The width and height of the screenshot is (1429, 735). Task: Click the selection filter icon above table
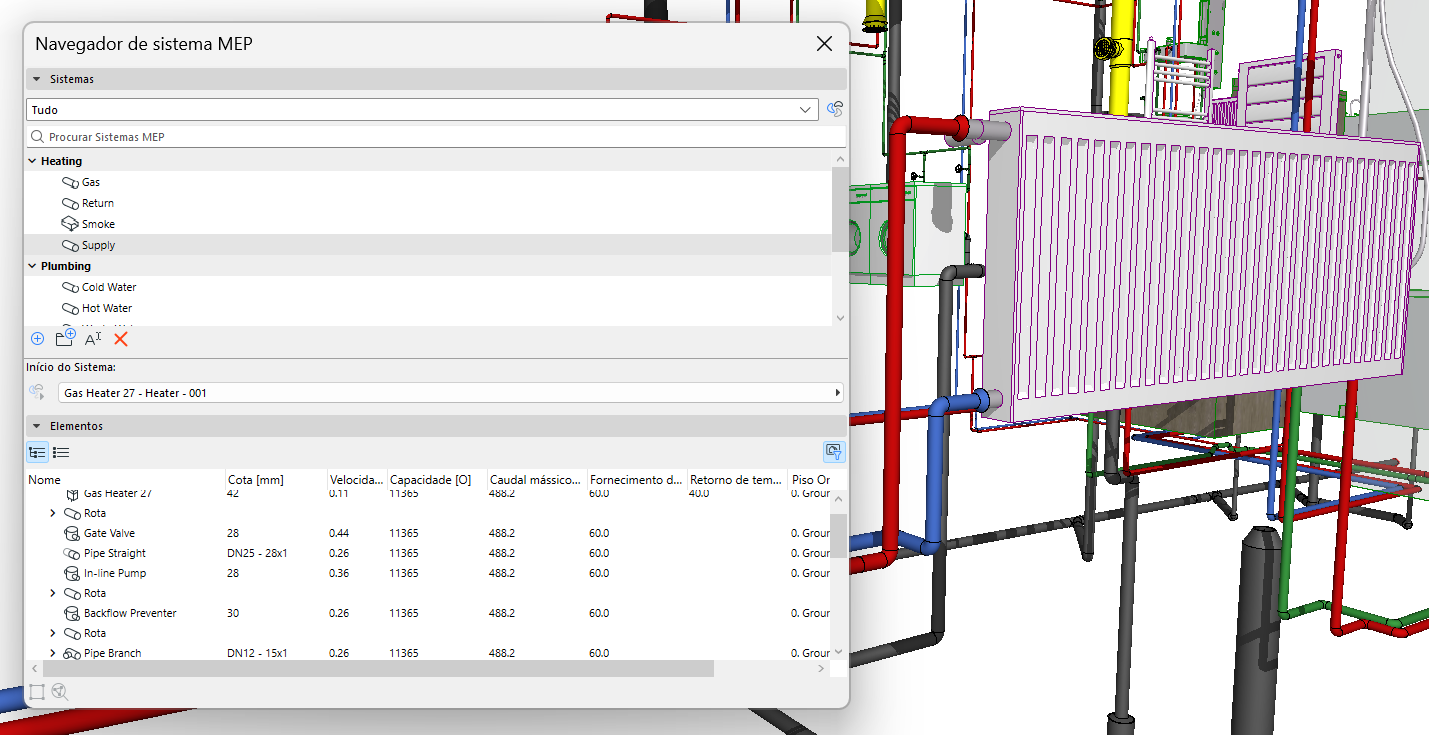[x=834, y=452]
